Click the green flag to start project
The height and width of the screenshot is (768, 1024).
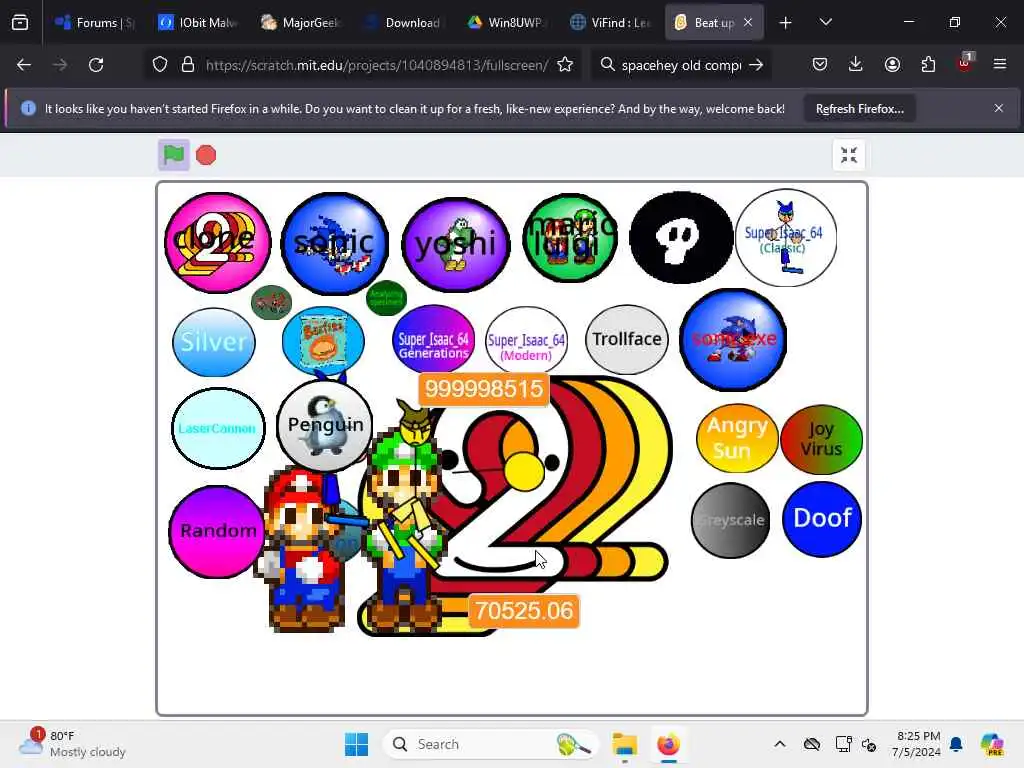click(174, 155)
